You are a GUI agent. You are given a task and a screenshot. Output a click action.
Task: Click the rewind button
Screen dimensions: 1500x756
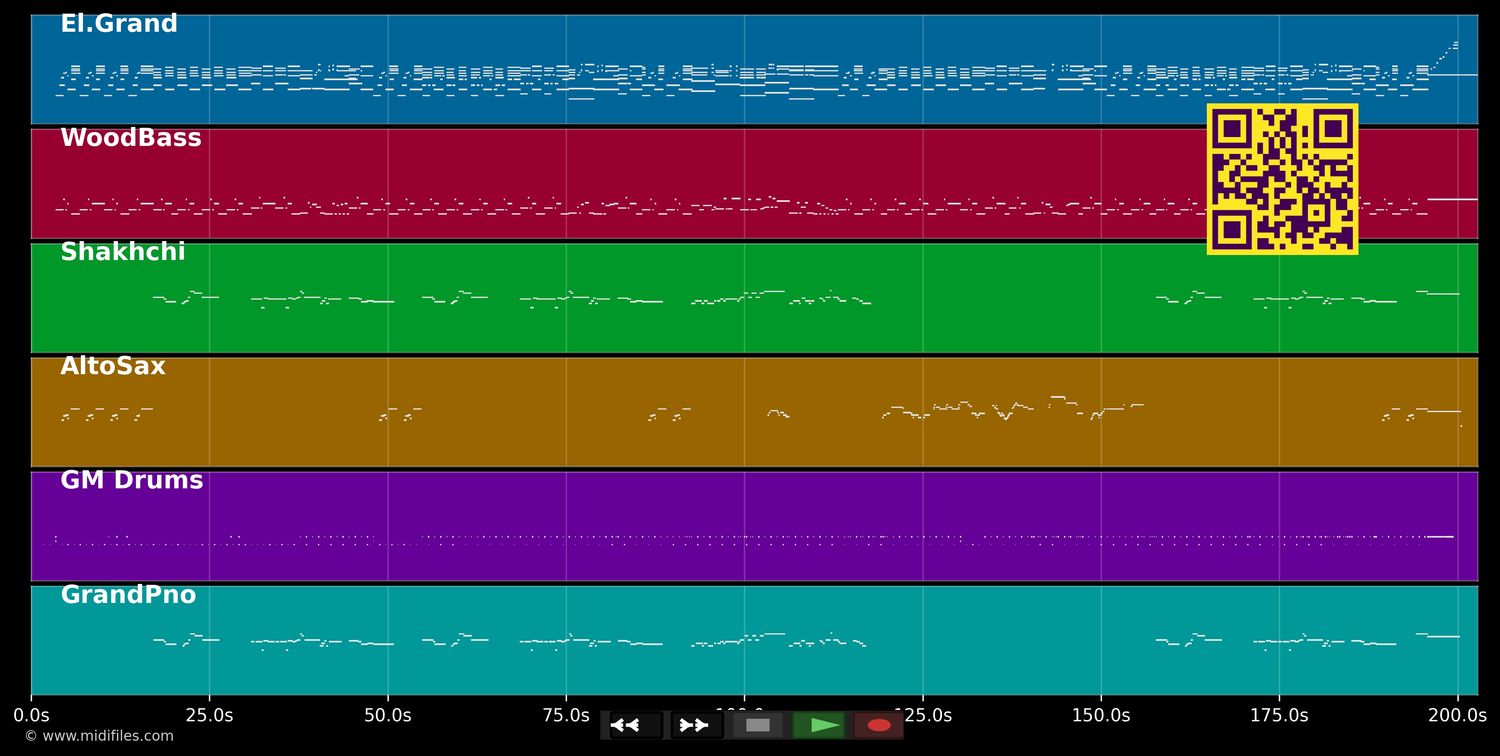636,725
